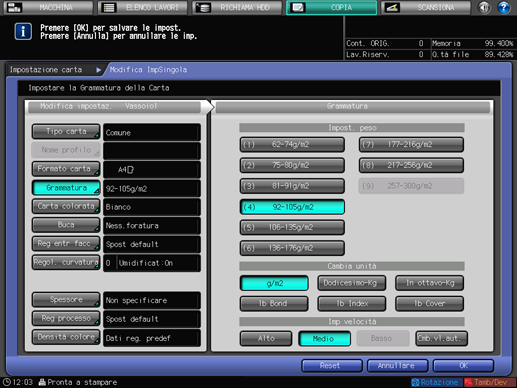The height and width of the screenshot is (388, 517).
Task: Select weight (7) 177-216g/m2
Action: [x=411, y=145]
